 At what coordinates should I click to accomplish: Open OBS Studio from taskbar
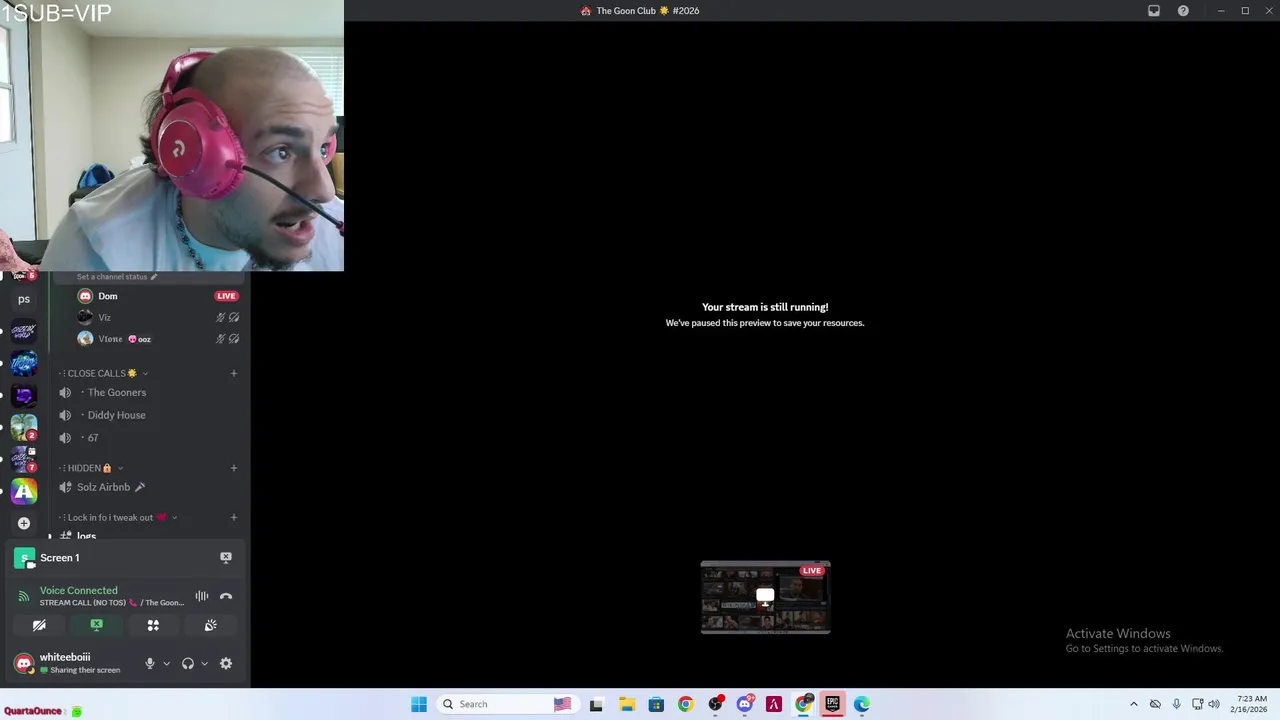point(715,704)
